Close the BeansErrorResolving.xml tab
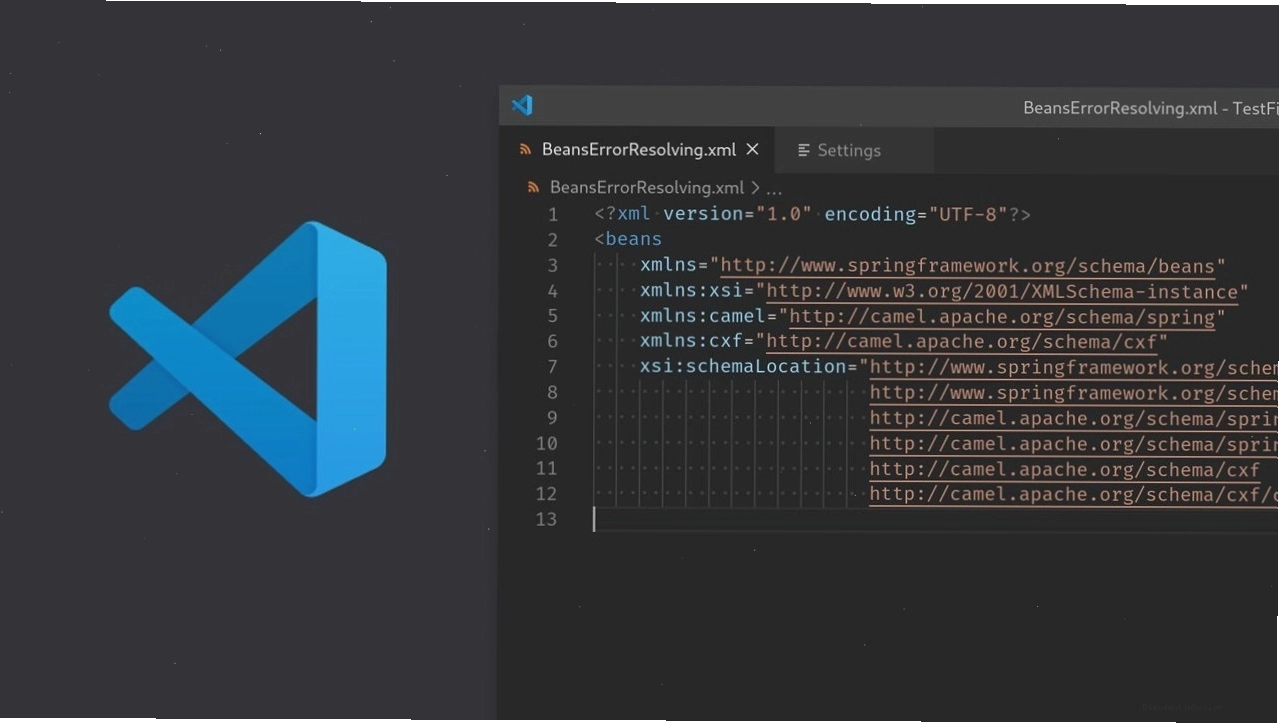 (x=753, y=149)
